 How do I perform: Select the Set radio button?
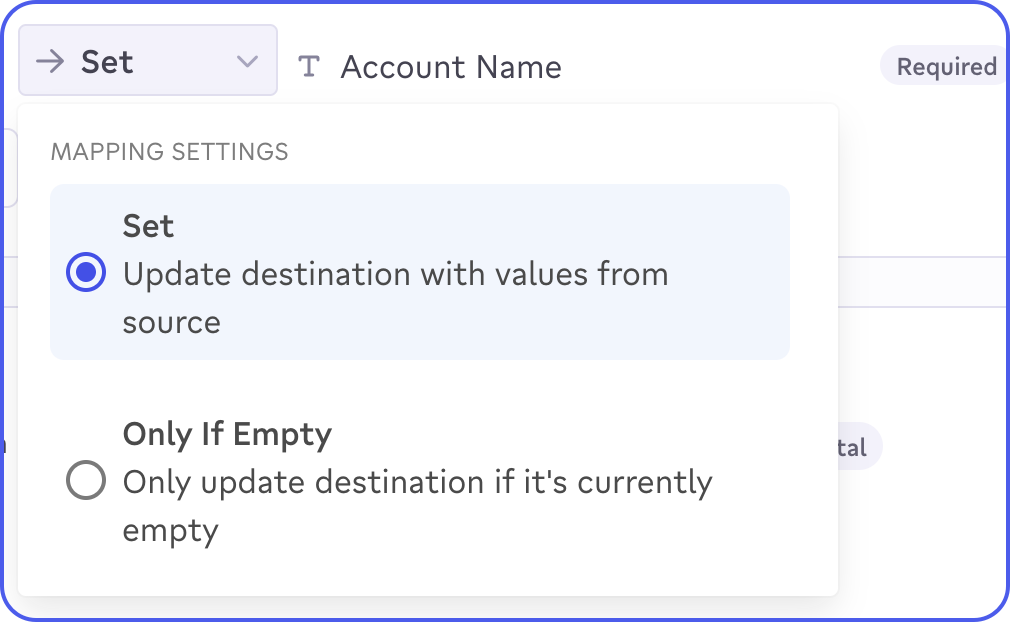[86, 272]
